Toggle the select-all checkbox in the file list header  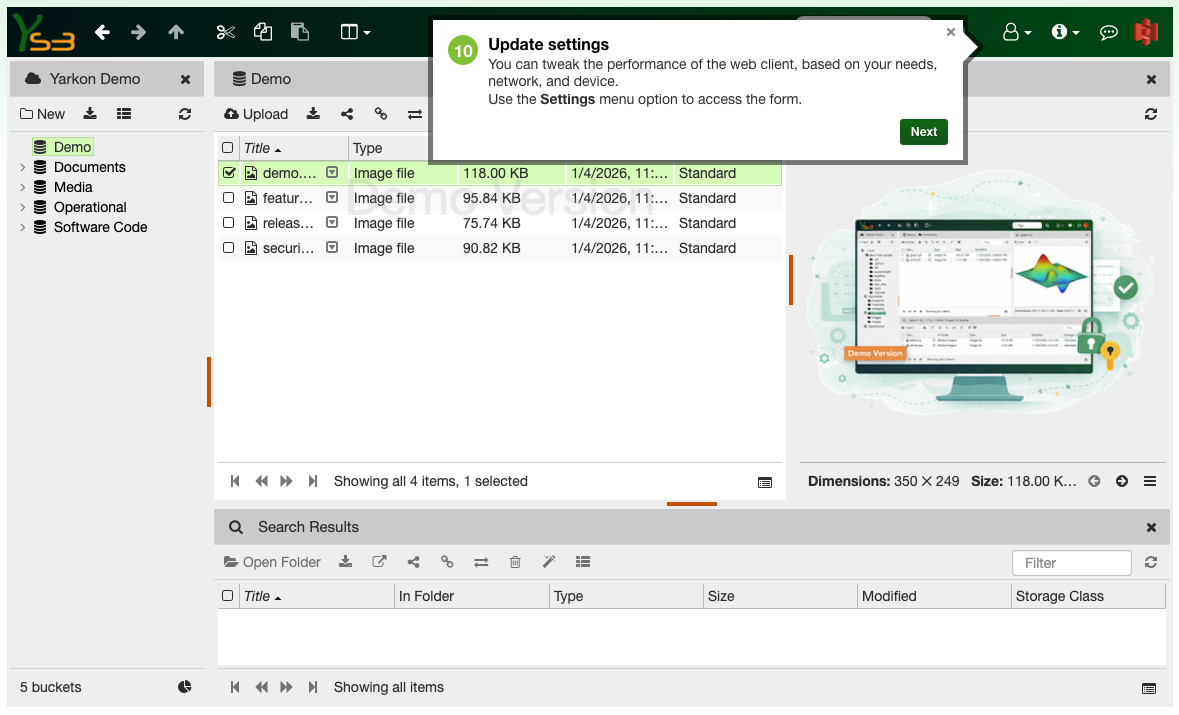coord(228,147)
